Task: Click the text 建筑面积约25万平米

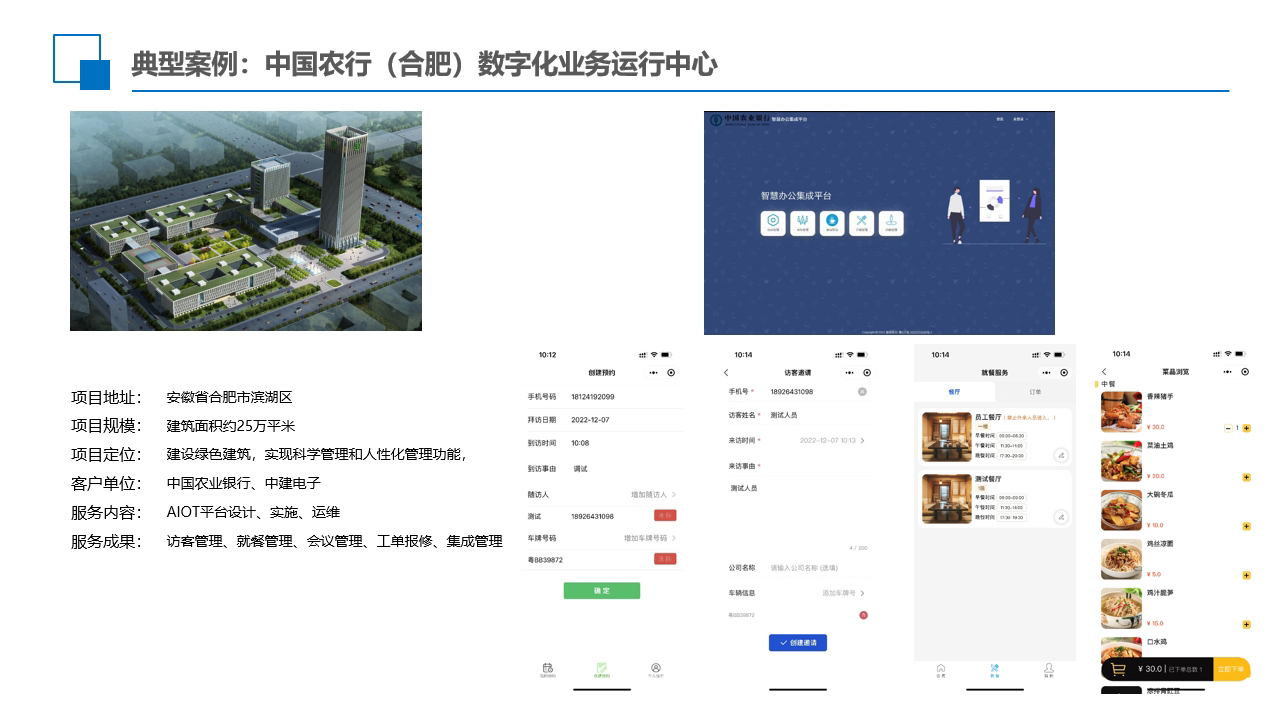Action: click(x=231, y=426)
